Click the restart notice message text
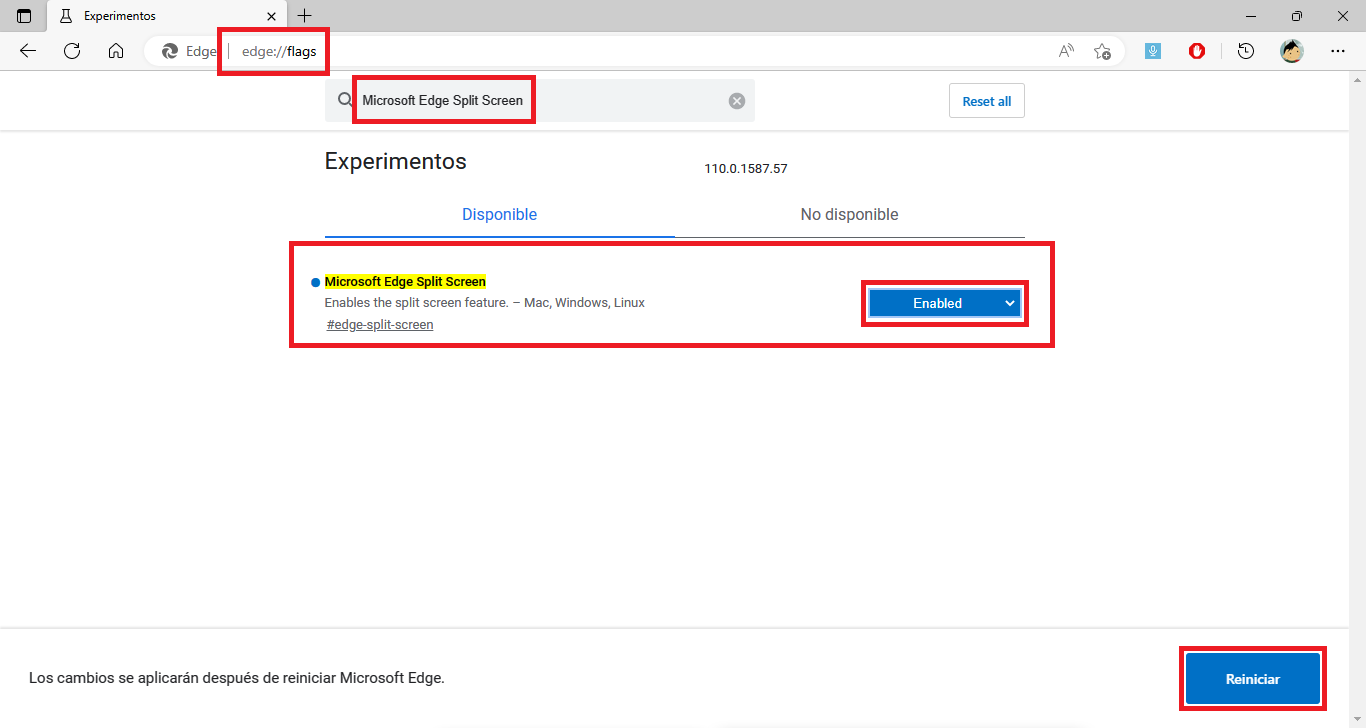Image resolution: width=1366 pixels, height=728 pixels. tap(237, 678)
